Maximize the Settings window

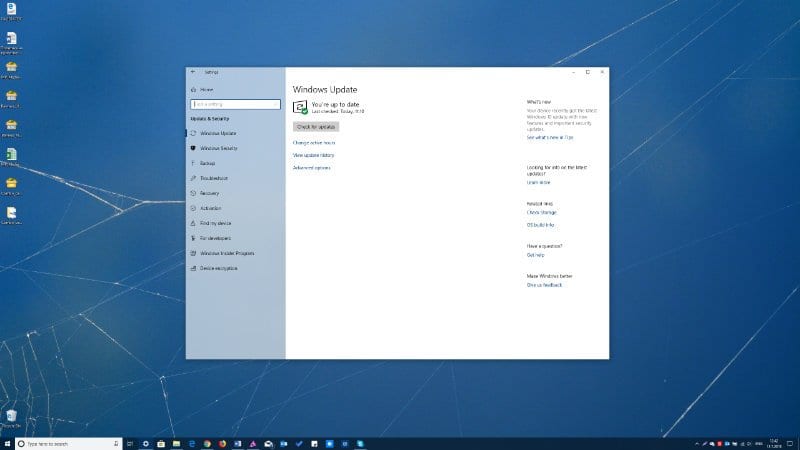[x=588, y=72]
